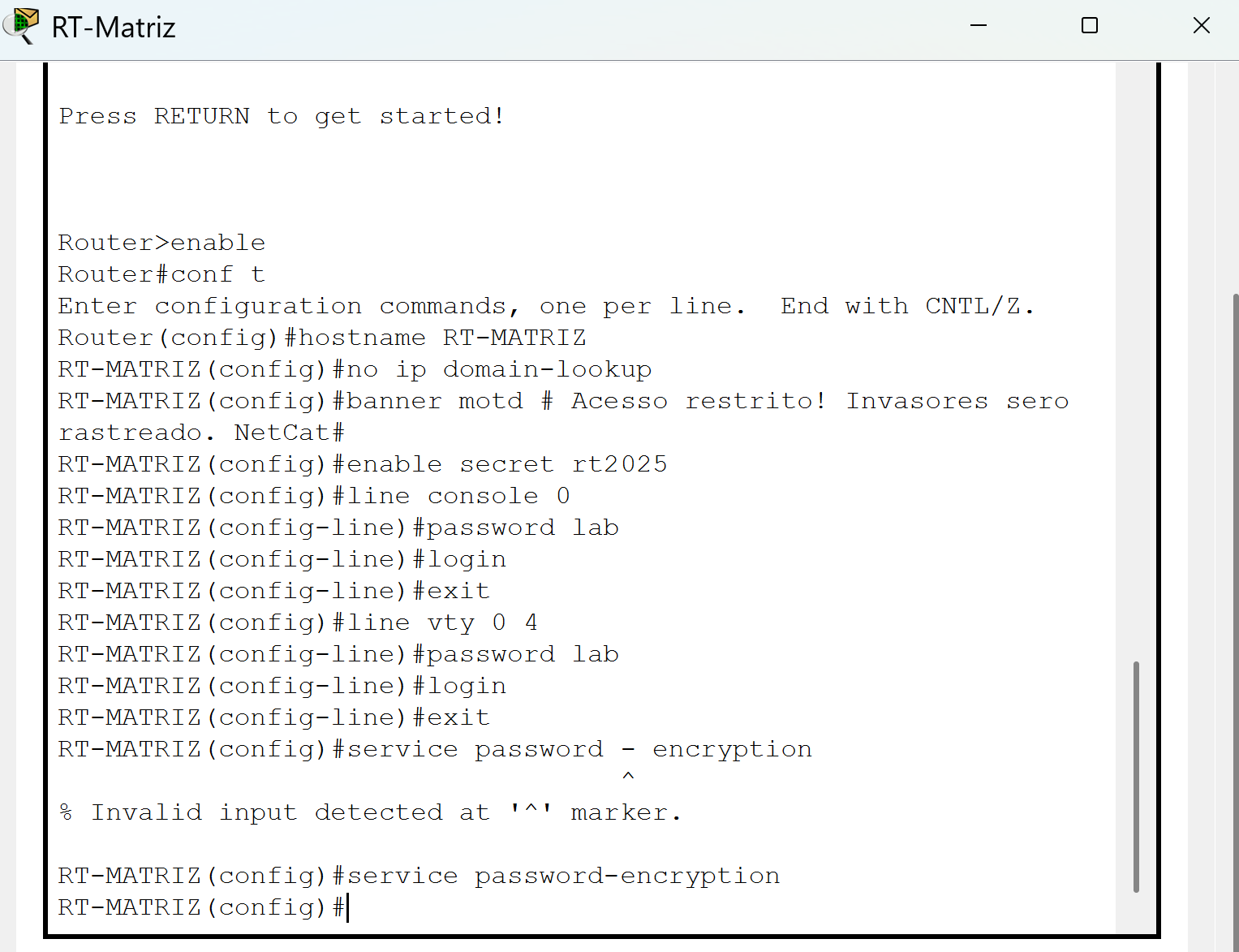Minimize the RT-Matriz window

click(x=979, y=26)
